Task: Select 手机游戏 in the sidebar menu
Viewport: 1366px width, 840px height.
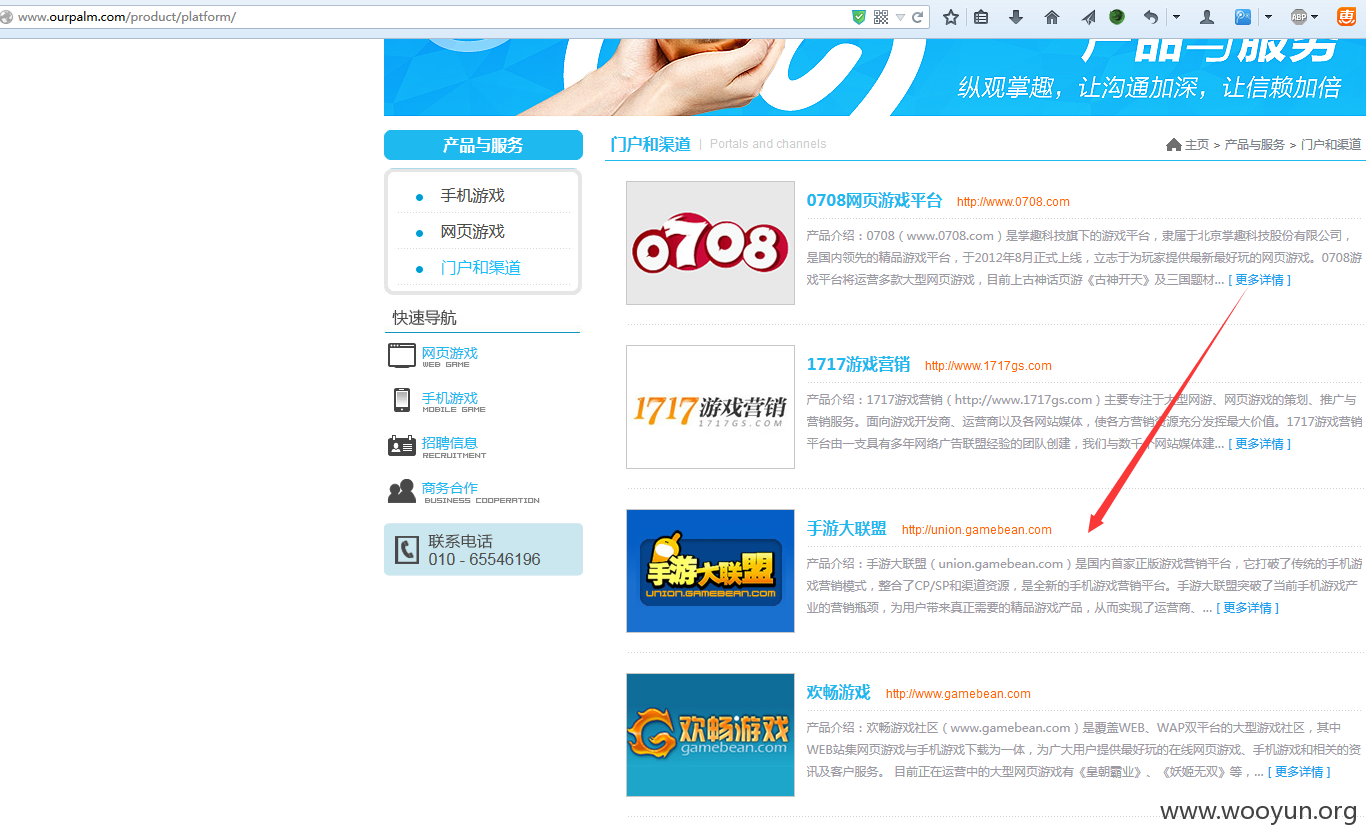Action: coord(472,196)
